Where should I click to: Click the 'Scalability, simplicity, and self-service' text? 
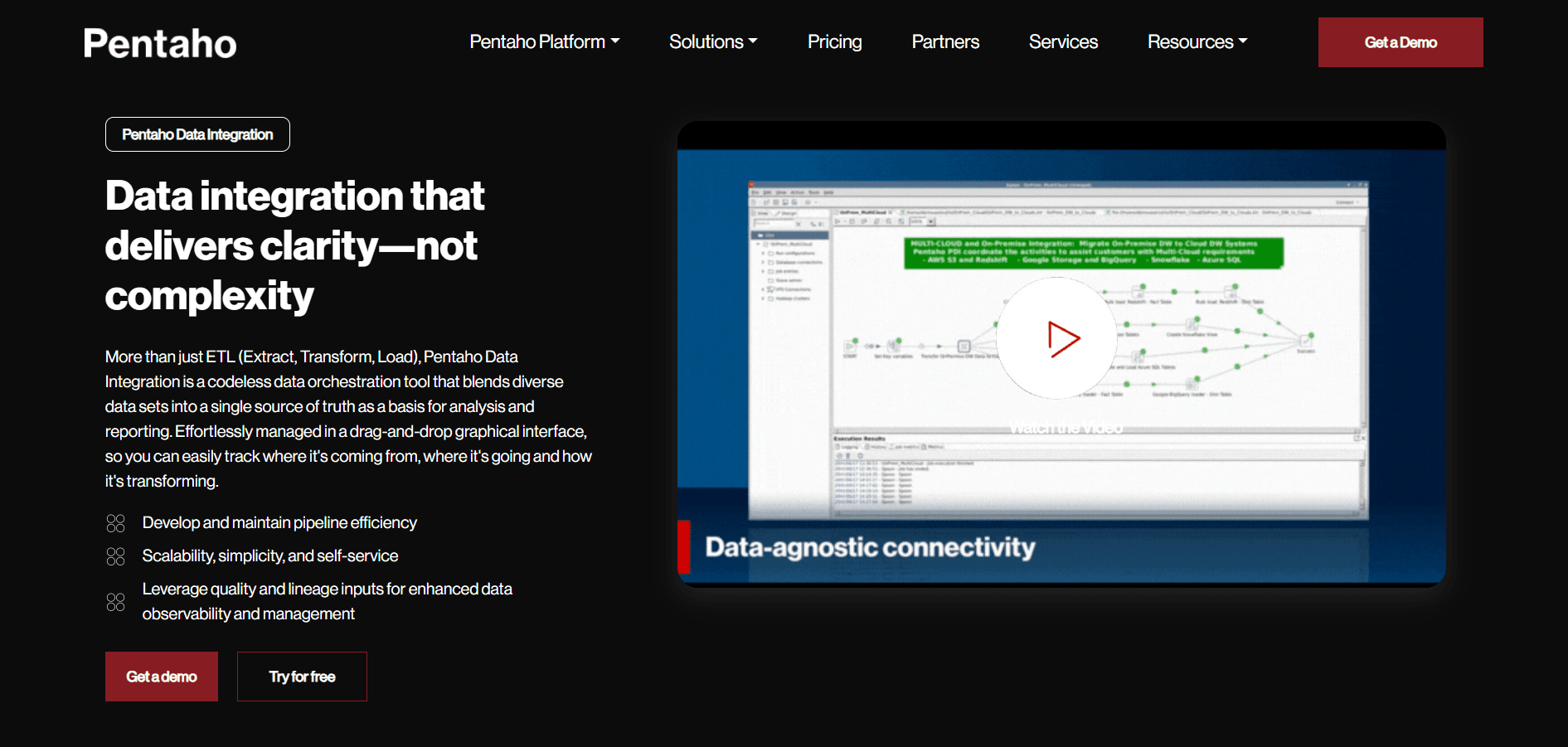pyautogui.click(x=270, y=555)
